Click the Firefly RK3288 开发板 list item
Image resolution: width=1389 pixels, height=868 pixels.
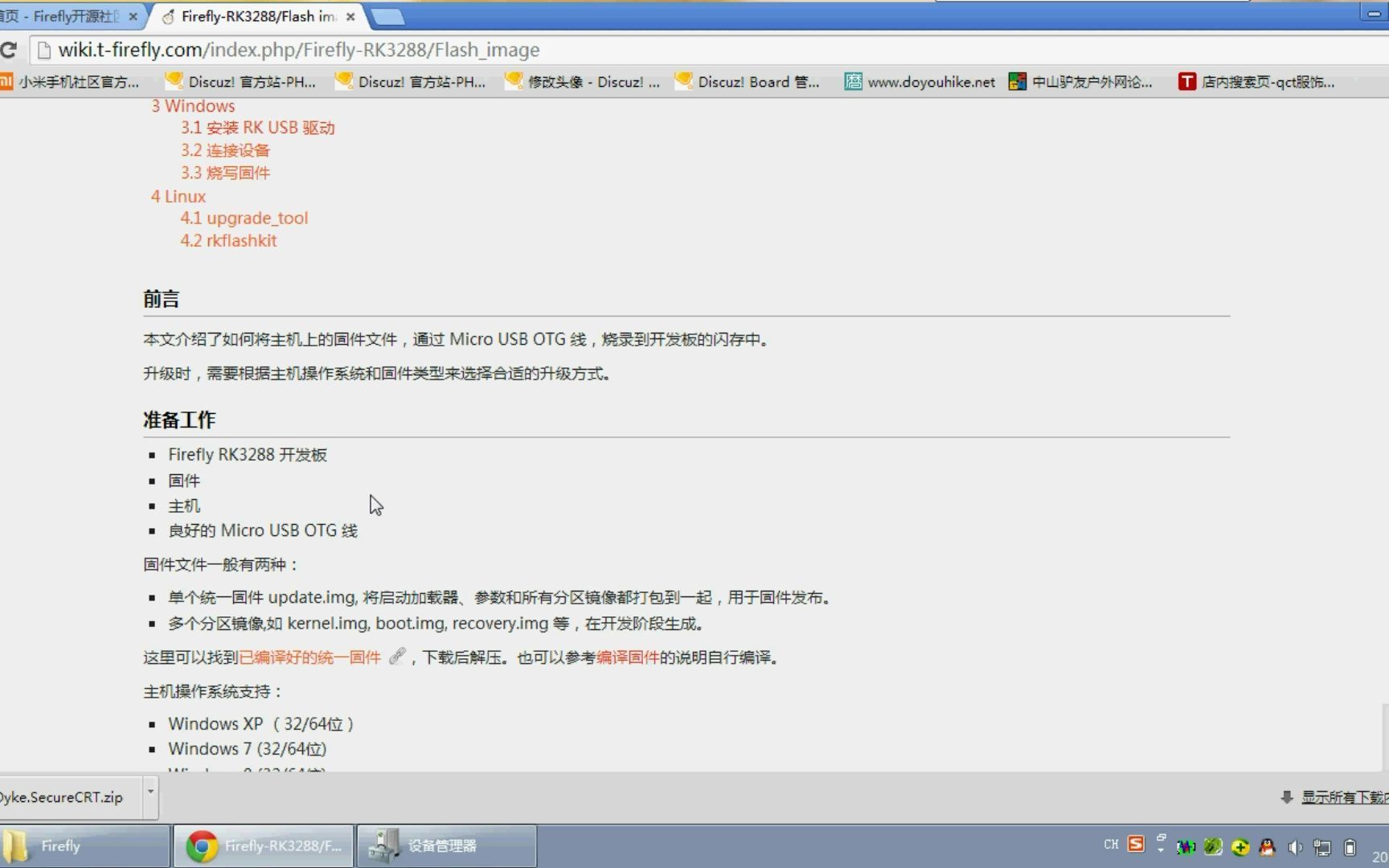pos(248,455)
